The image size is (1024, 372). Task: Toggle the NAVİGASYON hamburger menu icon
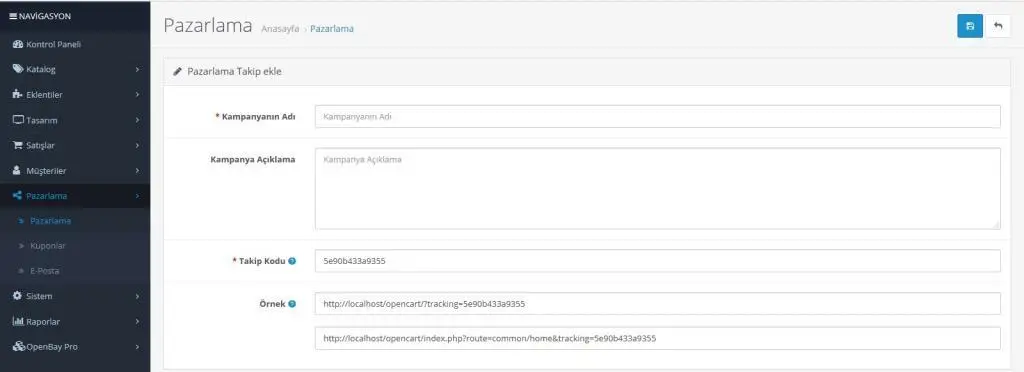tap(13, 16)
